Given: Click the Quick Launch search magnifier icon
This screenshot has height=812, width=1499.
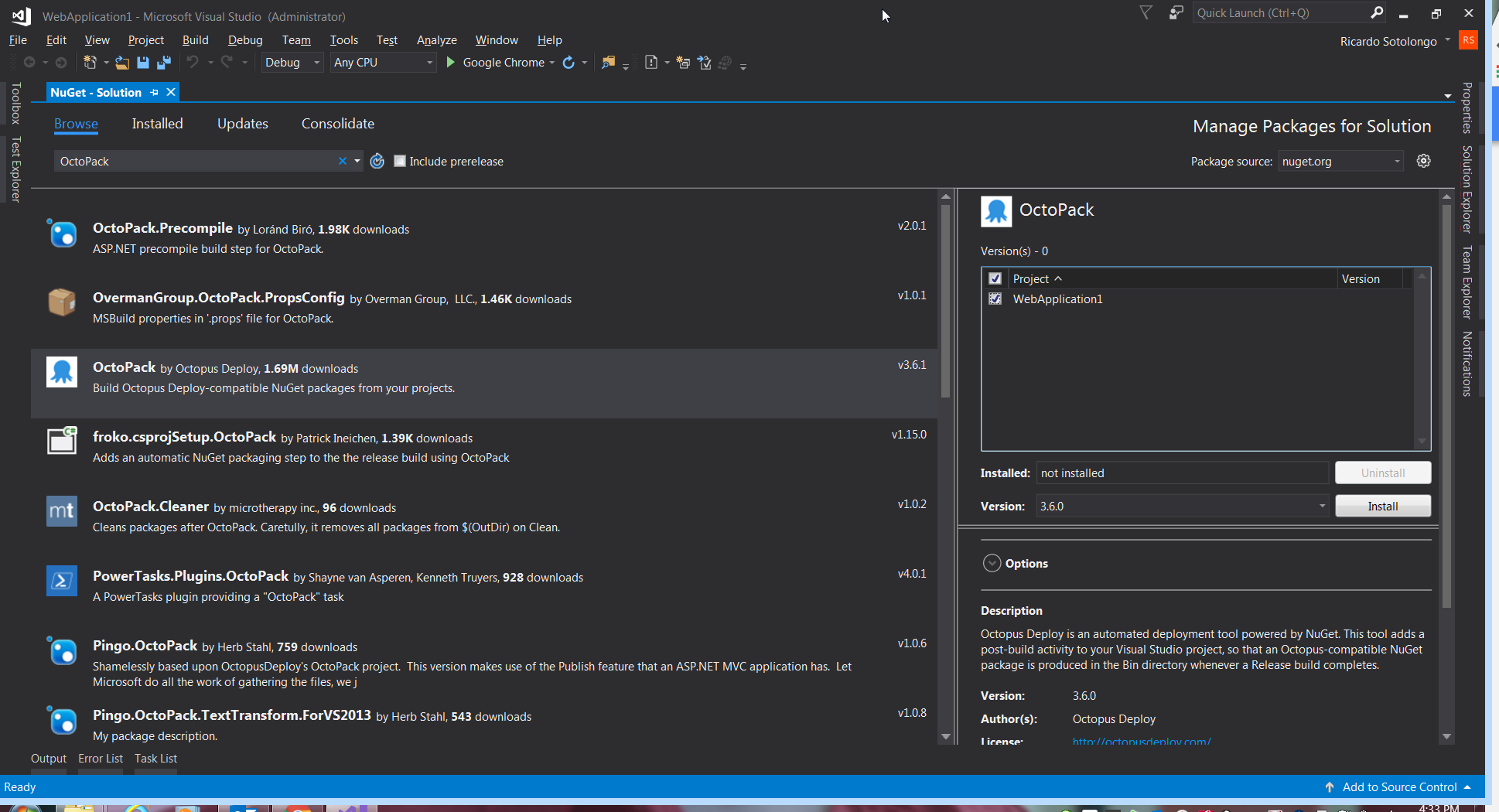Looking at the screenshot, I should click(x=1377, y=12).
